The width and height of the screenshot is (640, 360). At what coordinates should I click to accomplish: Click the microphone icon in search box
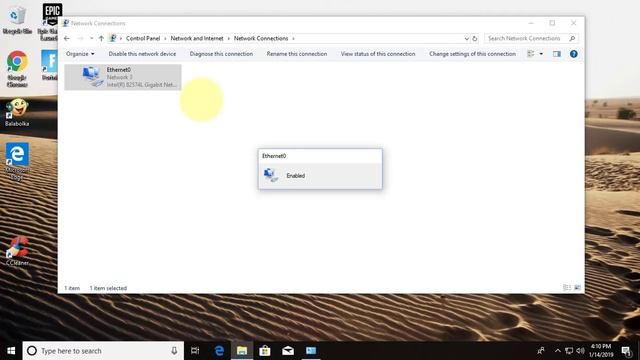pyautogui.click(x=174, y=351)
